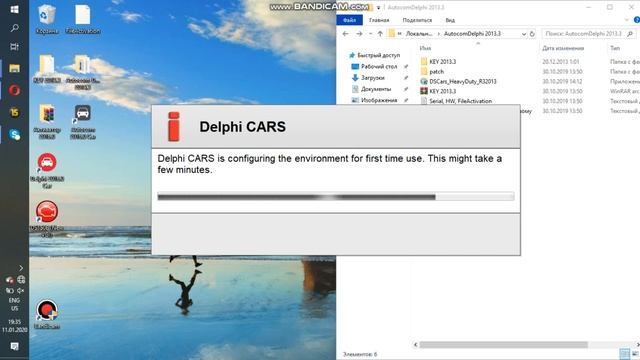The width and height of the screenshot is (640, 360).
Task: Open the yellow 15 app on the taskbar
Action: click(x=14, y=112)
